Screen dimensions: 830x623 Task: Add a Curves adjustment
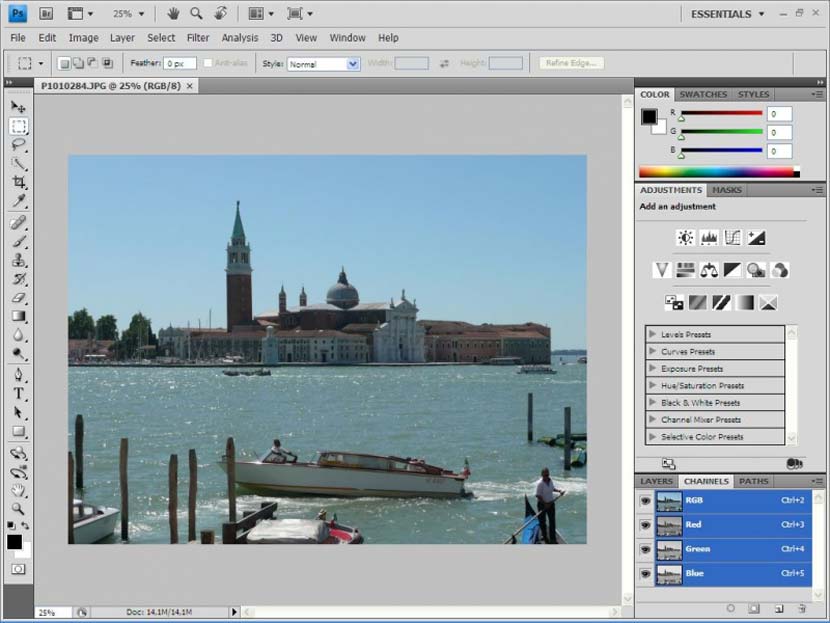tap(735, 237)
